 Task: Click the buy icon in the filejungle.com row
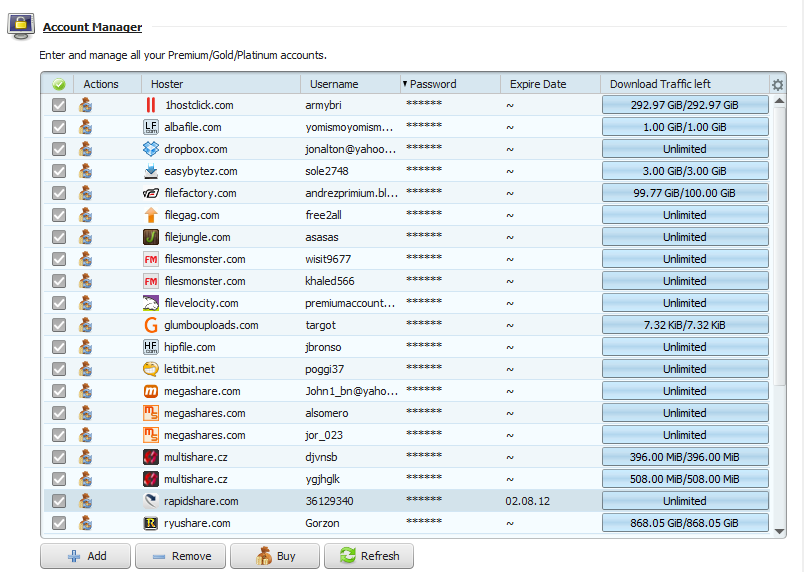click(x=86, y=237)
